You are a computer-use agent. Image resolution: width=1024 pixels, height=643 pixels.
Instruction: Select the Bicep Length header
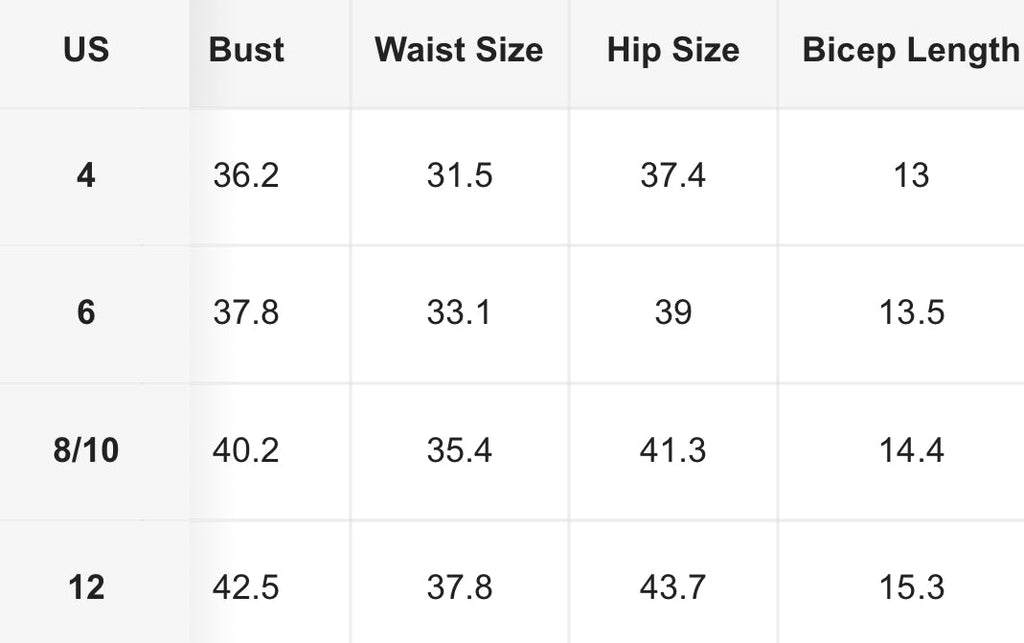[910, 50]
